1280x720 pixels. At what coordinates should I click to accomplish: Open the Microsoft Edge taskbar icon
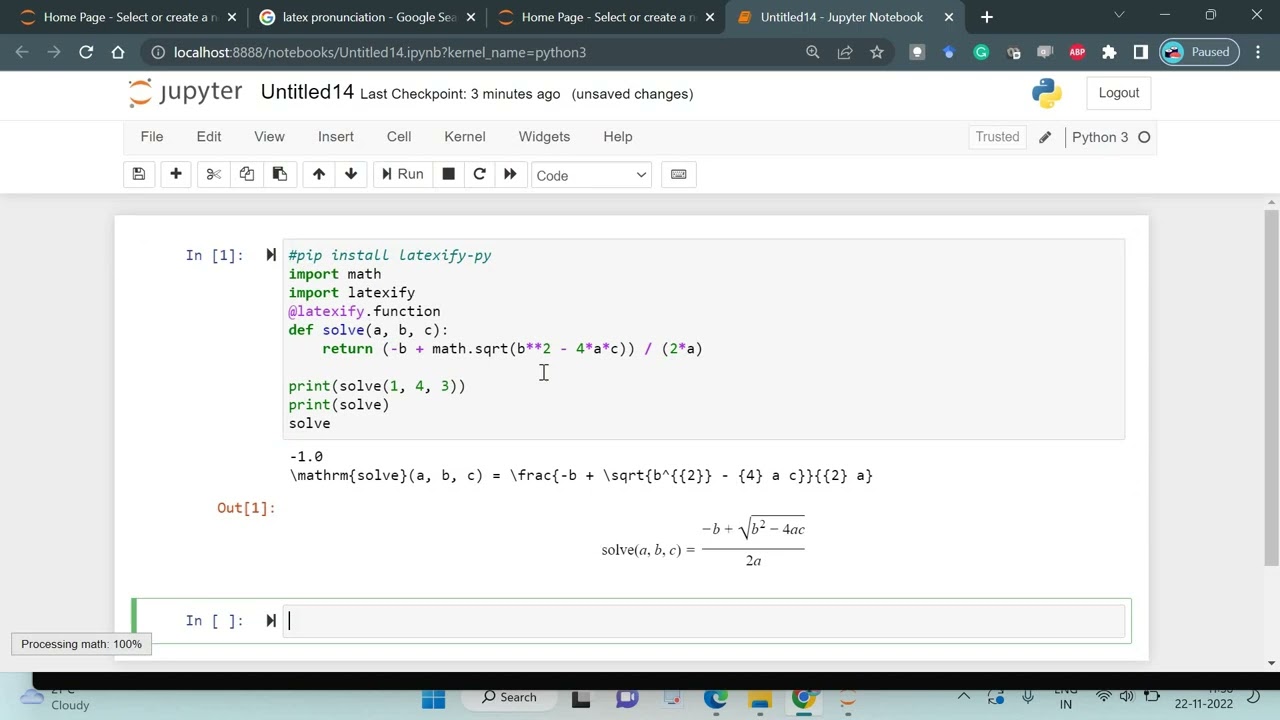[x=716, y=699]
